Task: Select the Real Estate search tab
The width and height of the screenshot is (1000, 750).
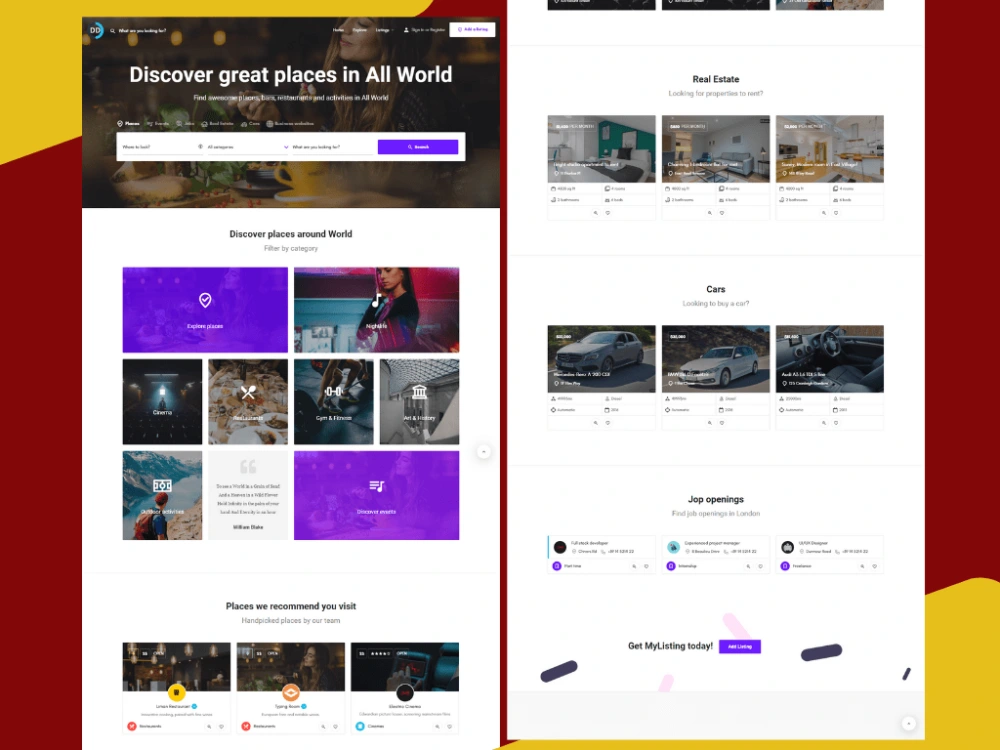Action: [217, 124]
